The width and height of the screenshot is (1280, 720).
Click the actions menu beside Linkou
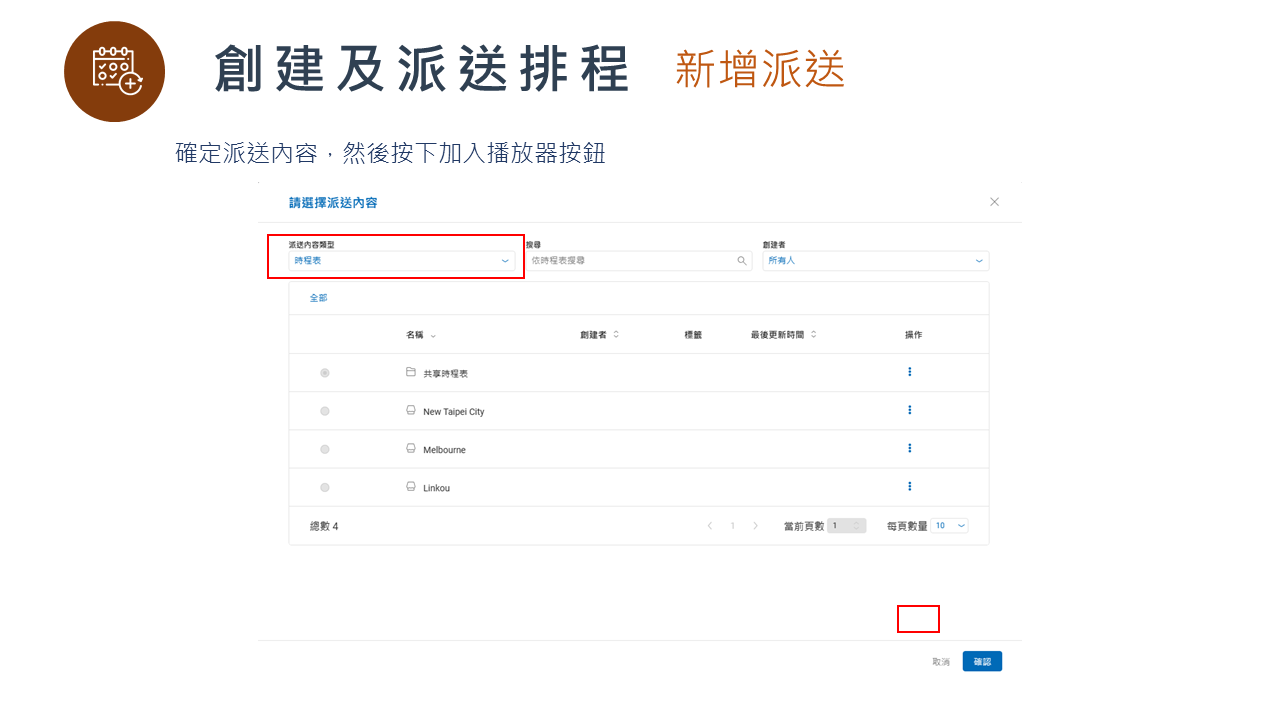click(909, 486)
